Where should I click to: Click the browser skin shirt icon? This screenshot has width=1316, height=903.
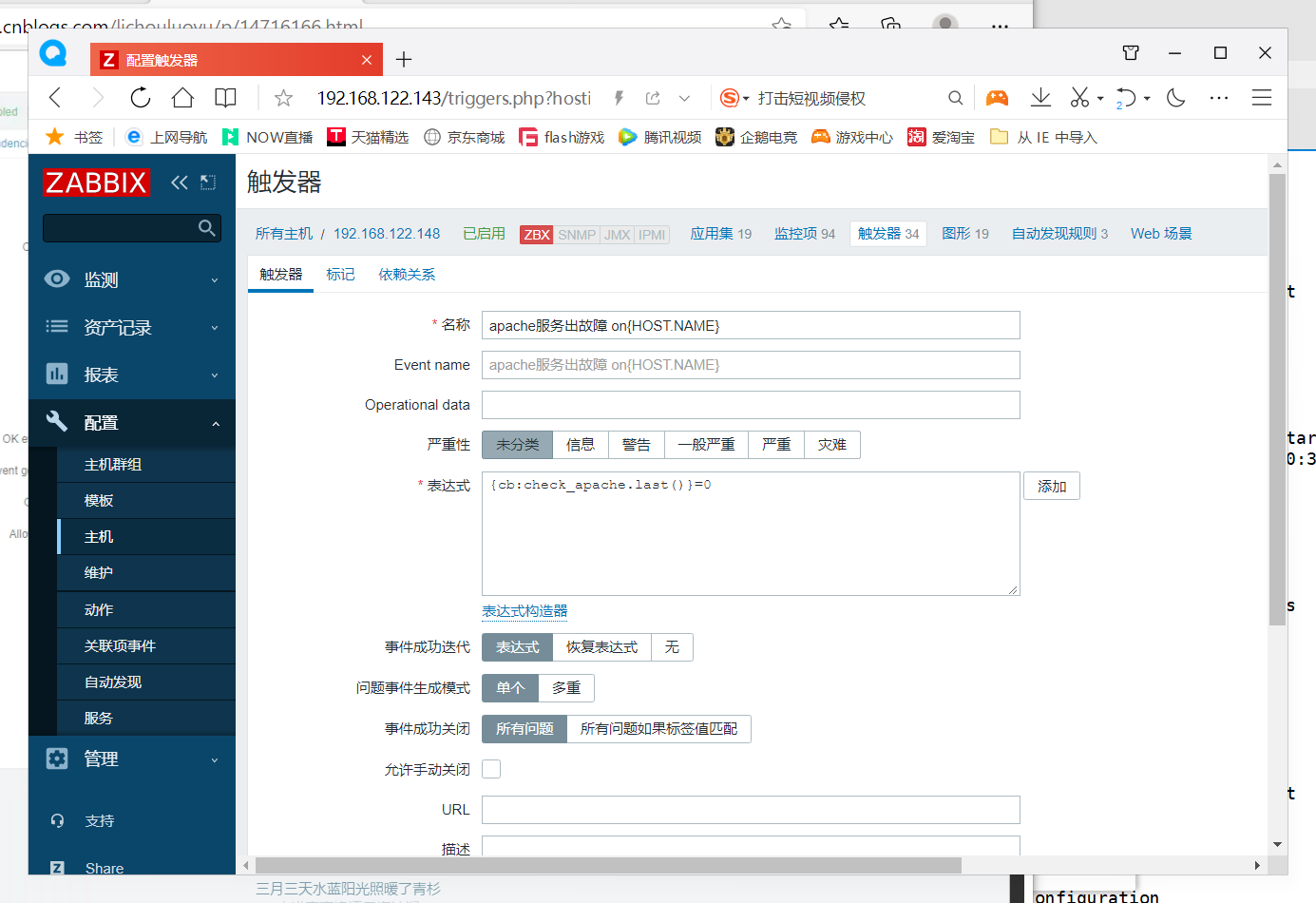pyautogui.click(x=1131, y=53)
